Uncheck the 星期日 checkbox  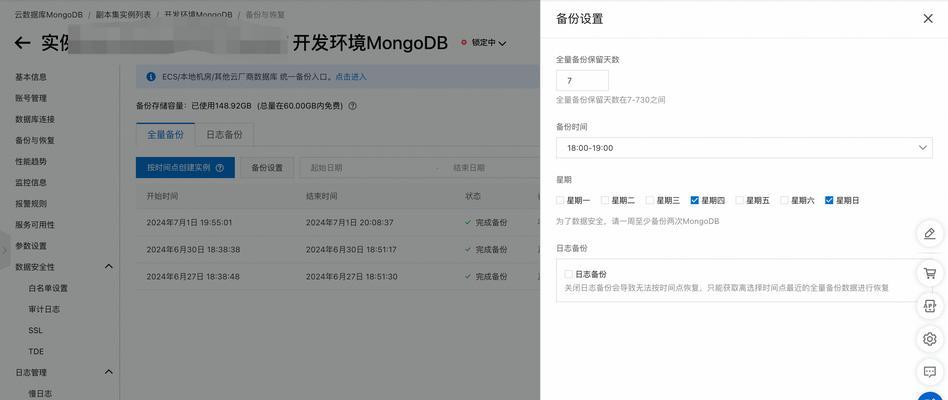tap(829, 200)
